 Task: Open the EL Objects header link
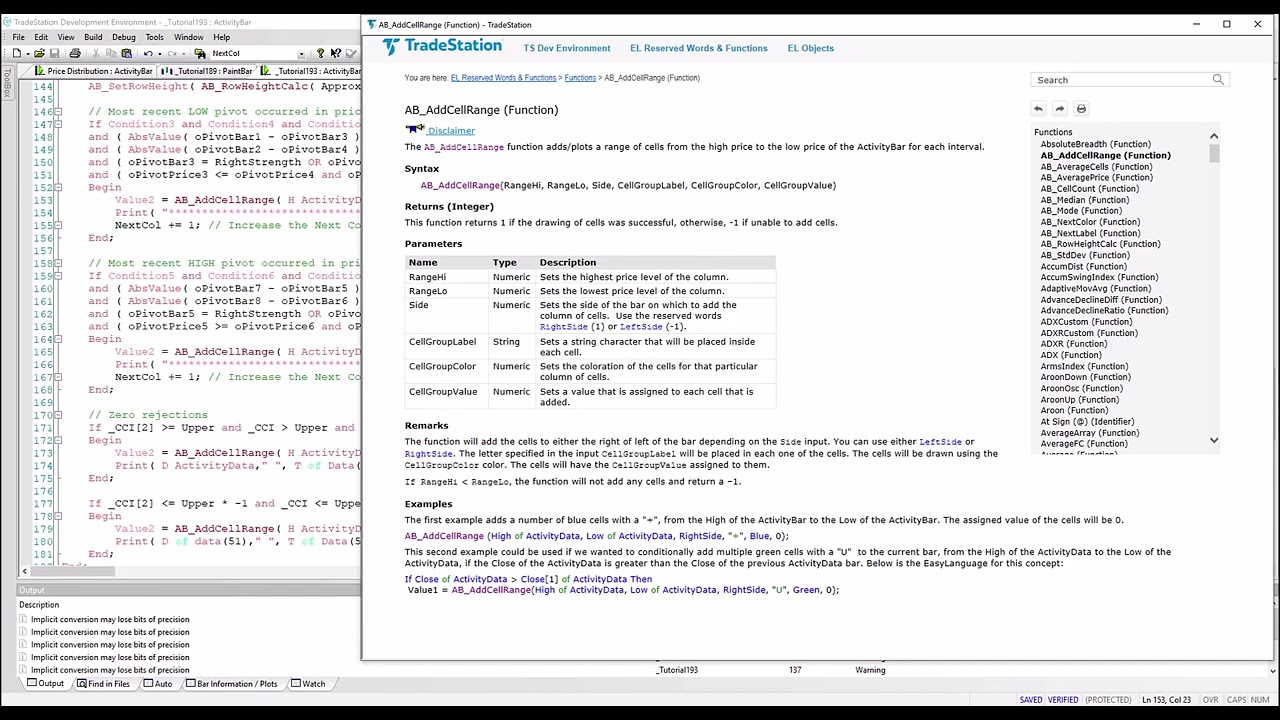tap(810, 48)
